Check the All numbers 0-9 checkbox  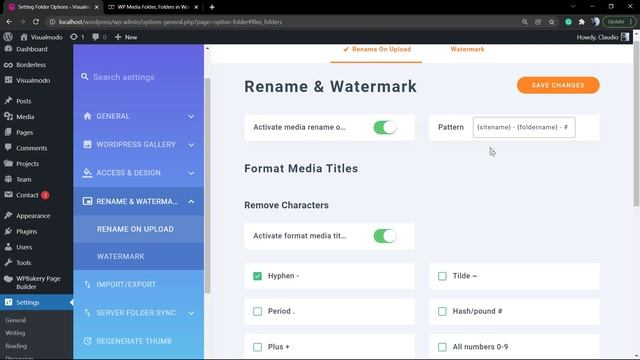[442, 347]
